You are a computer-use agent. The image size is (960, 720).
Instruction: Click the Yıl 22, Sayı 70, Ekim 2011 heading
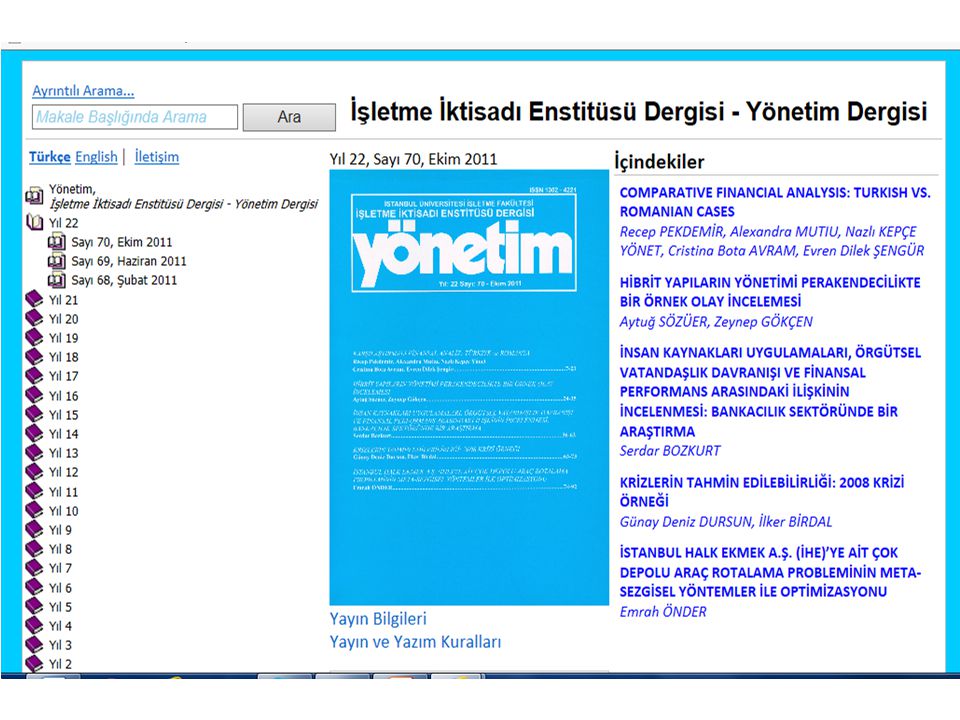click(x=413, y=159)
